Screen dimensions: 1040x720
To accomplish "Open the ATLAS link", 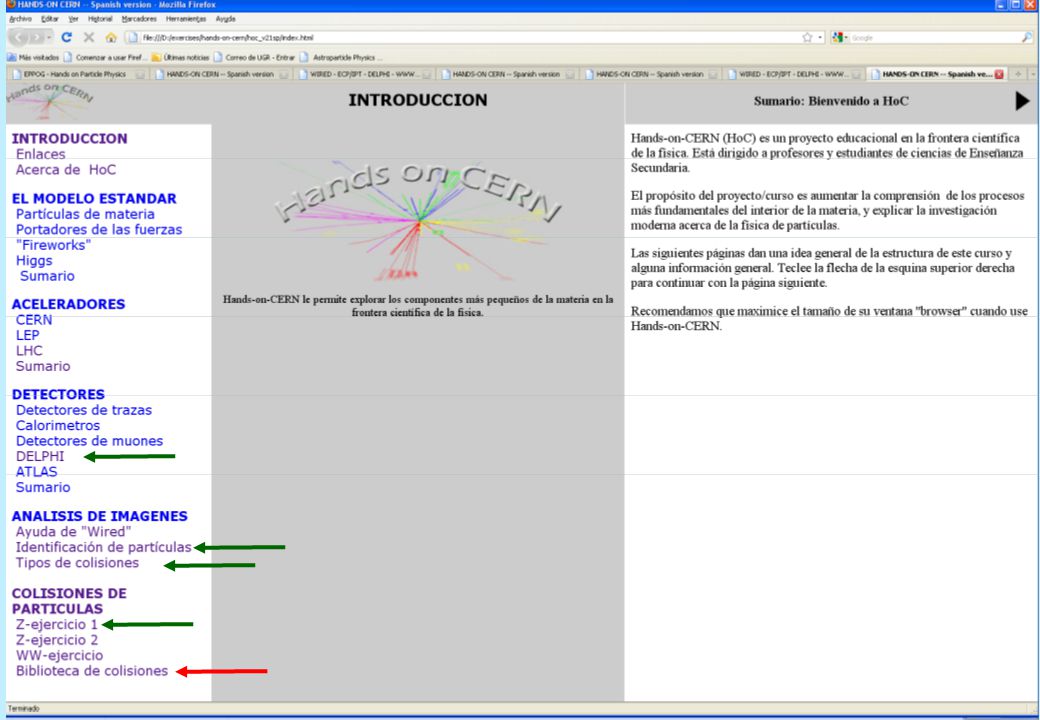I will tap(36, 472).
